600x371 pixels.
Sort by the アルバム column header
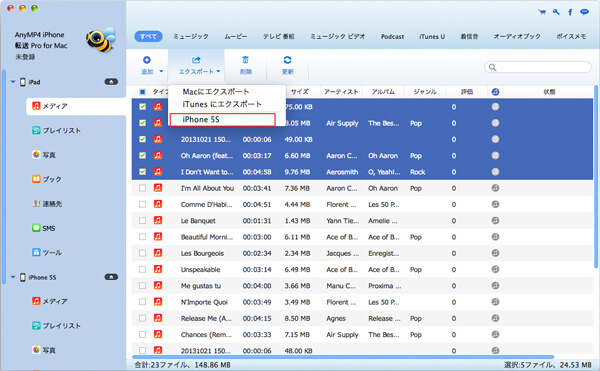(x=383, y=92)
